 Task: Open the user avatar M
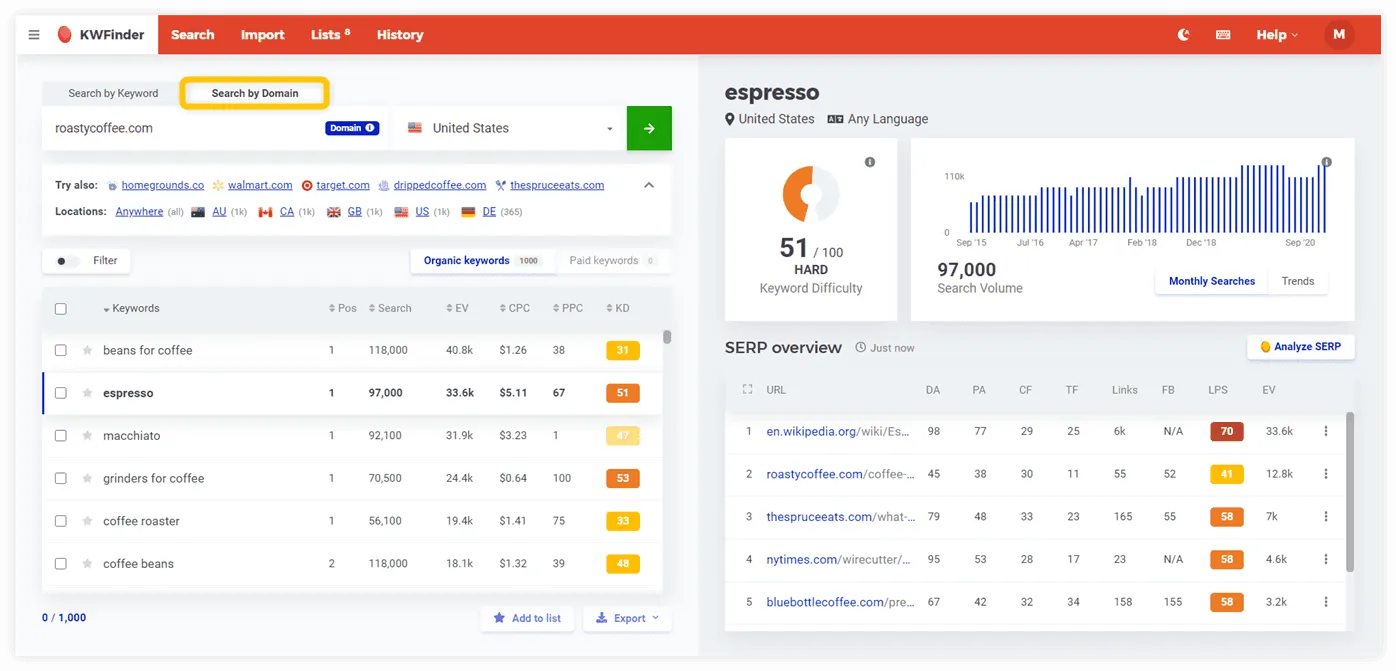point(1339,35)
